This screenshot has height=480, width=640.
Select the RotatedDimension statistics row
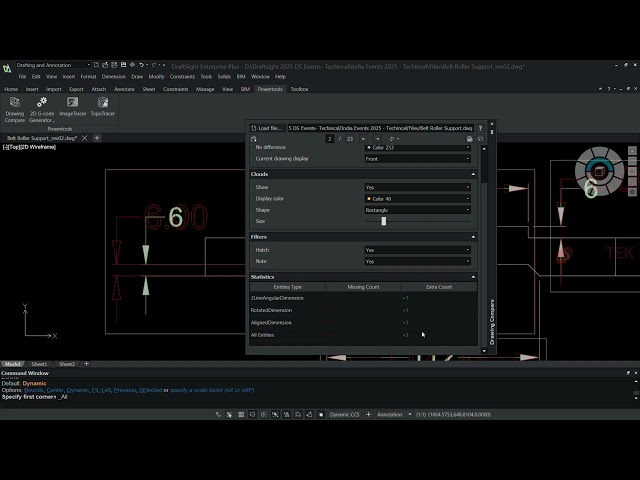point(363,310)
